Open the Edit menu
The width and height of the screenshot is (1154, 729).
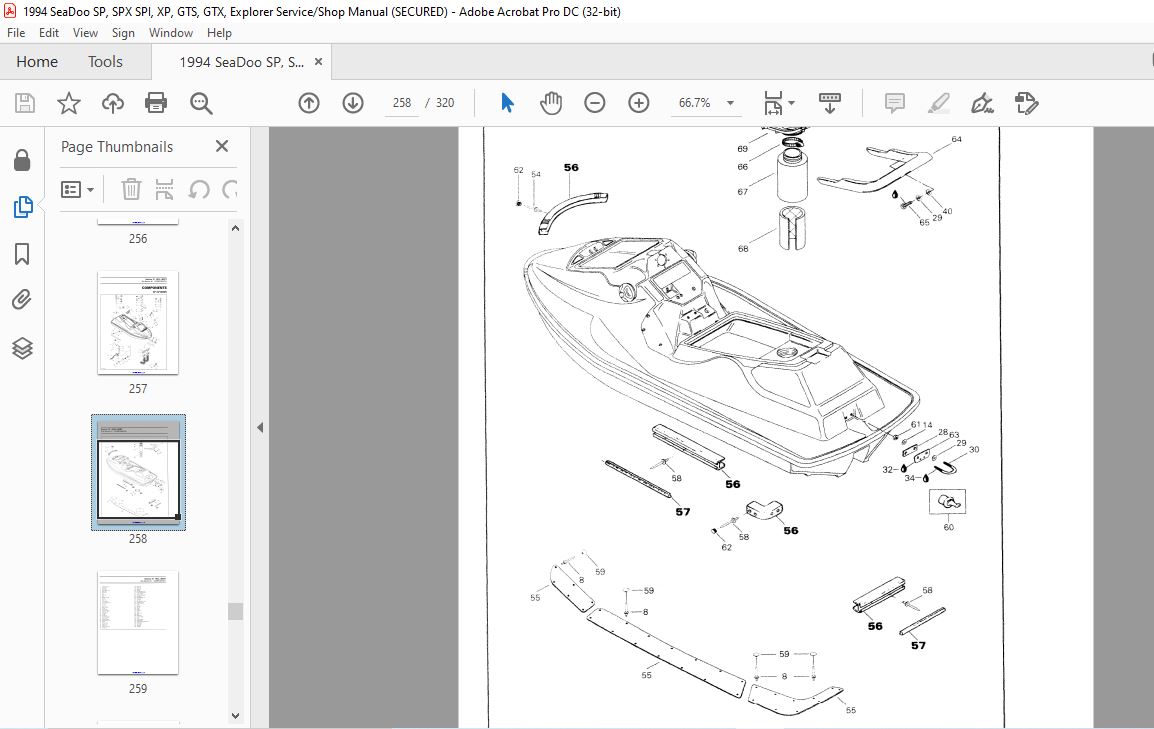(x=49, y=32)
